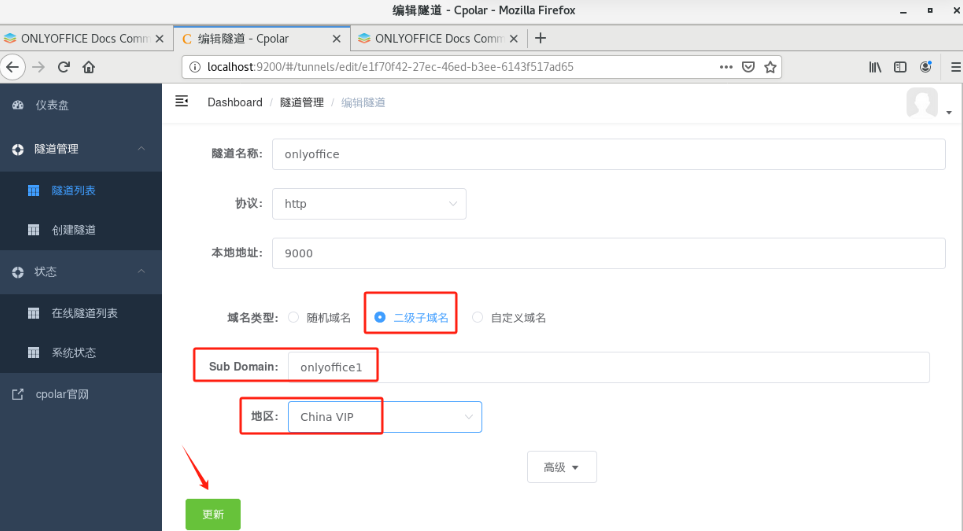Click the Dashboard breadcrumb link
This screenshot has width=963, height=531.
click(234, 102)
